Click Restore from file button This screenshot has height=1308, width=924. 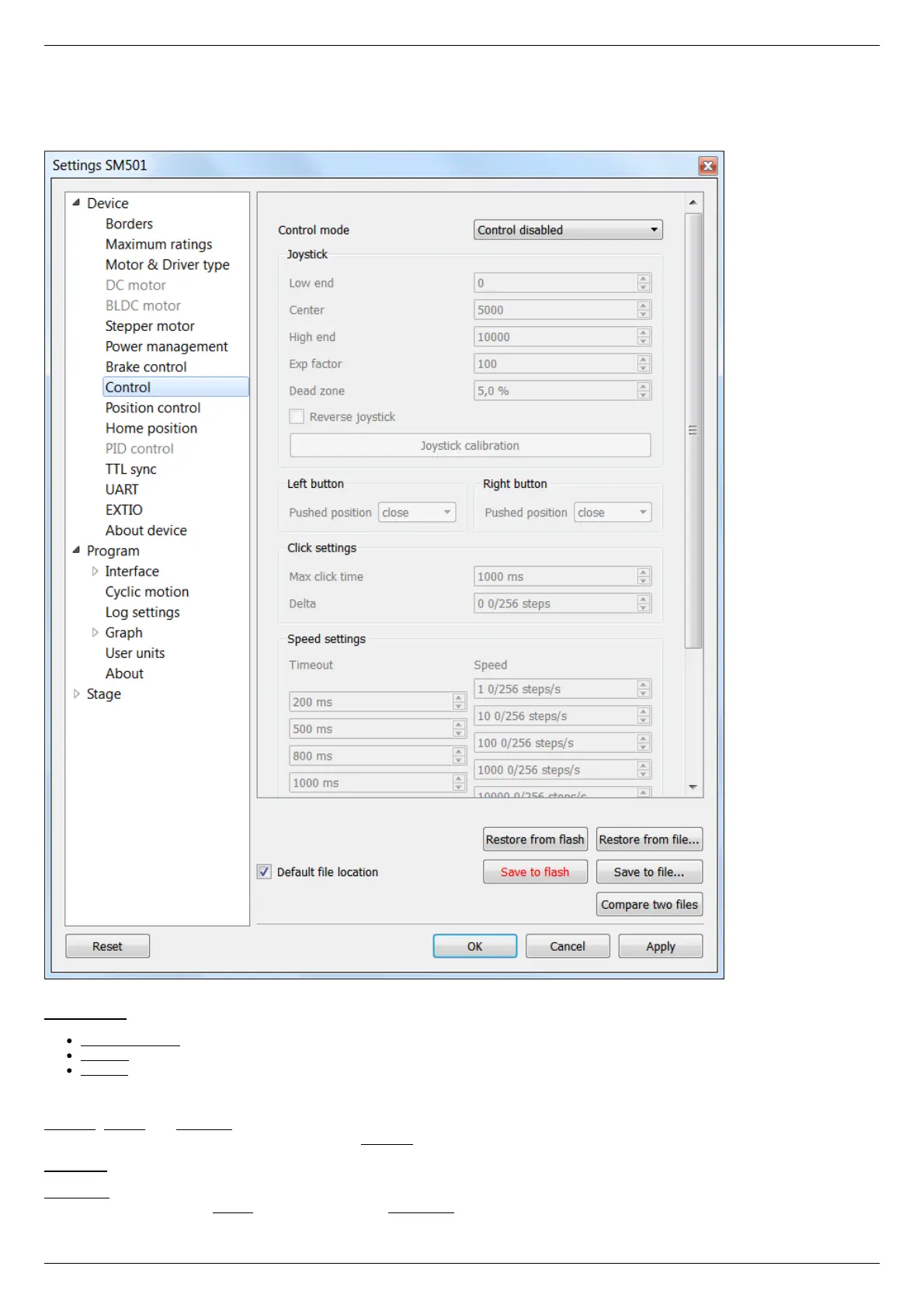coord(649,840)
